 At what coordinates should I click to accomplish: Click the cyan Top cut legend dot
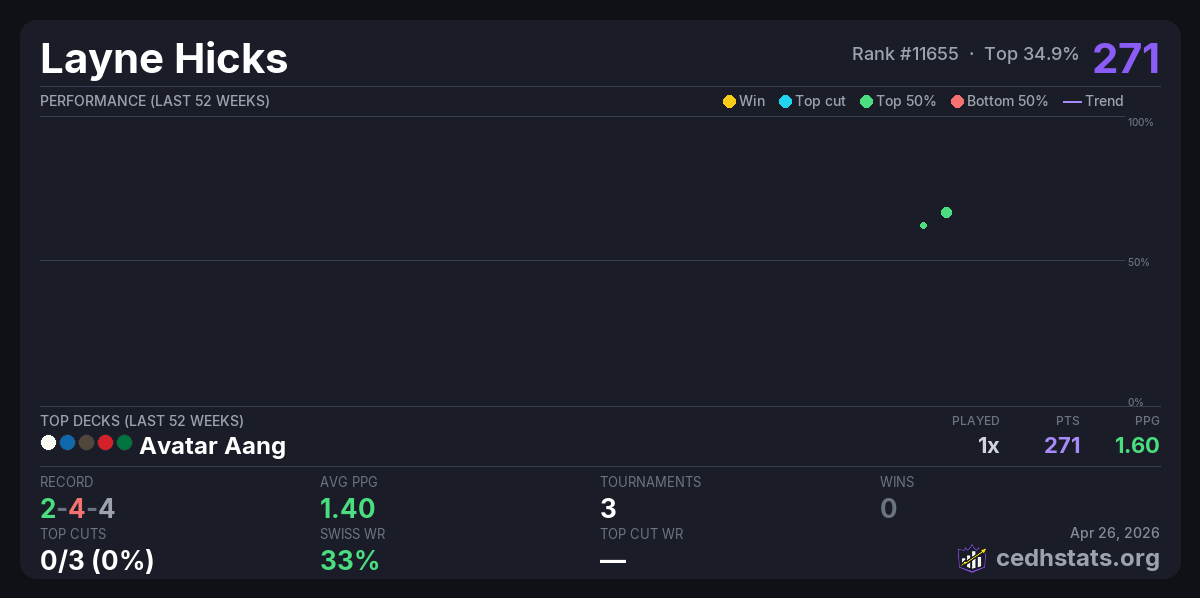pos(785,101)
